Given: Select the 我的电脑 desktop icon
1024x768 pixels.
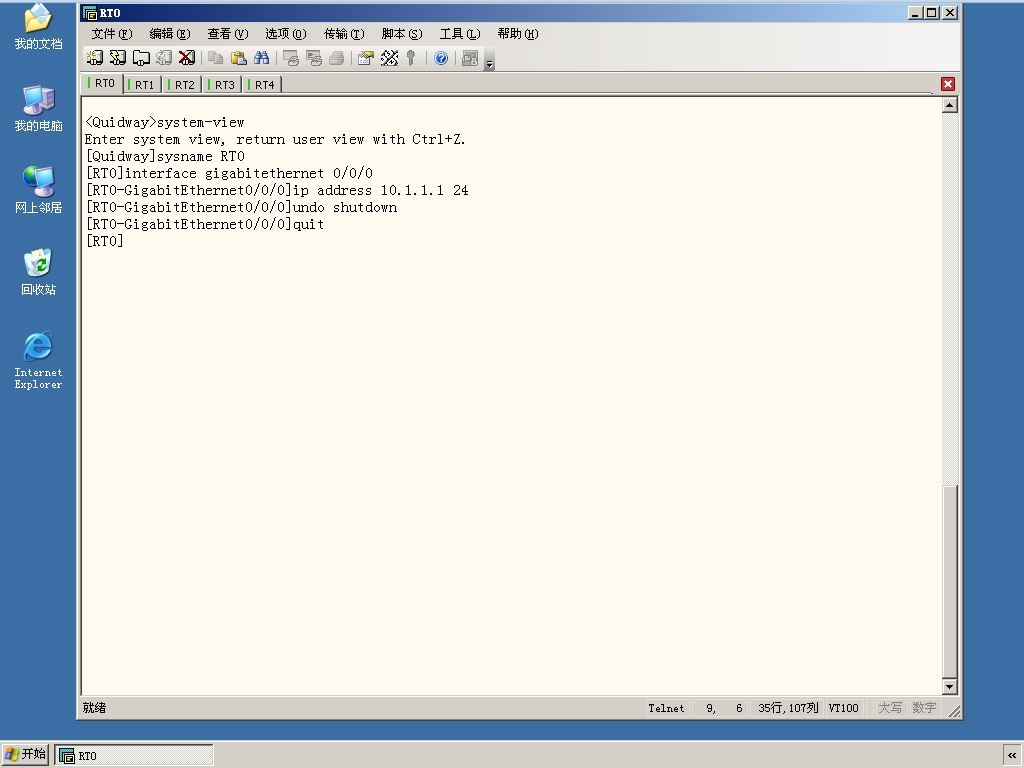Looking at the screenshot, I should point(39,108).
